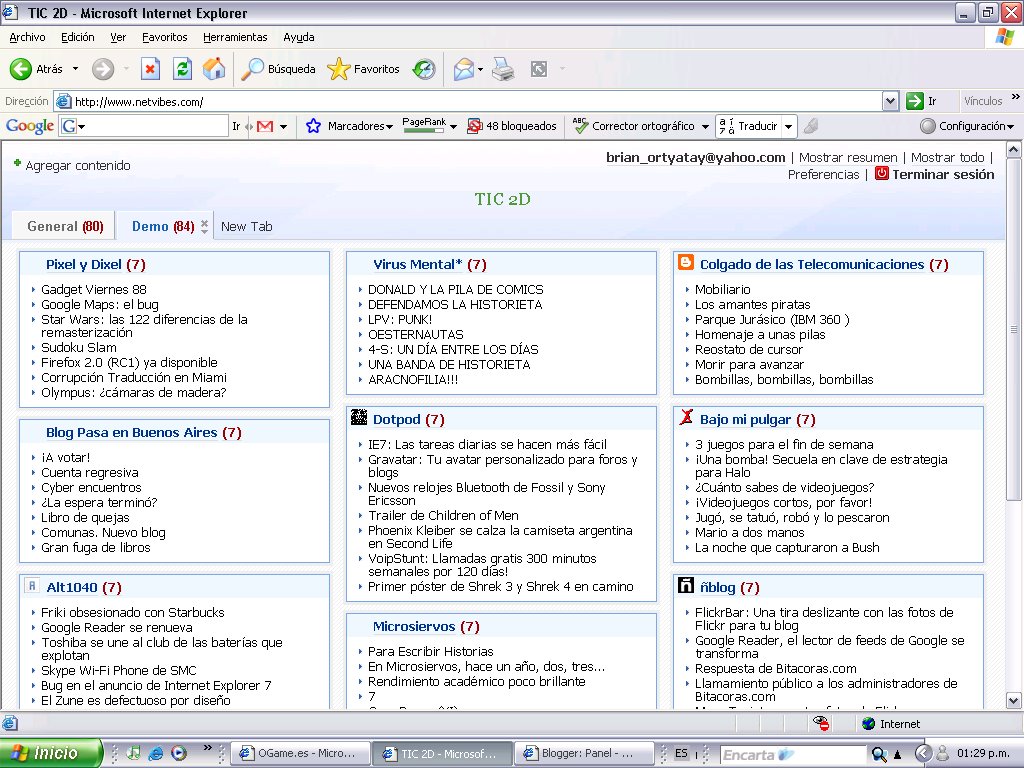
Task: Open the Mail button dropdown arrow
Action: point(481,69)
